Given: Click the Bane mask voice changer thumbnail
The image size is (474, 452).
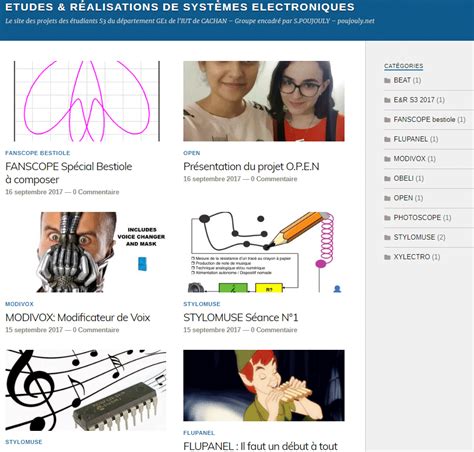Looking at the screenshot, I should pyautogui.click(x=101, y=252).
